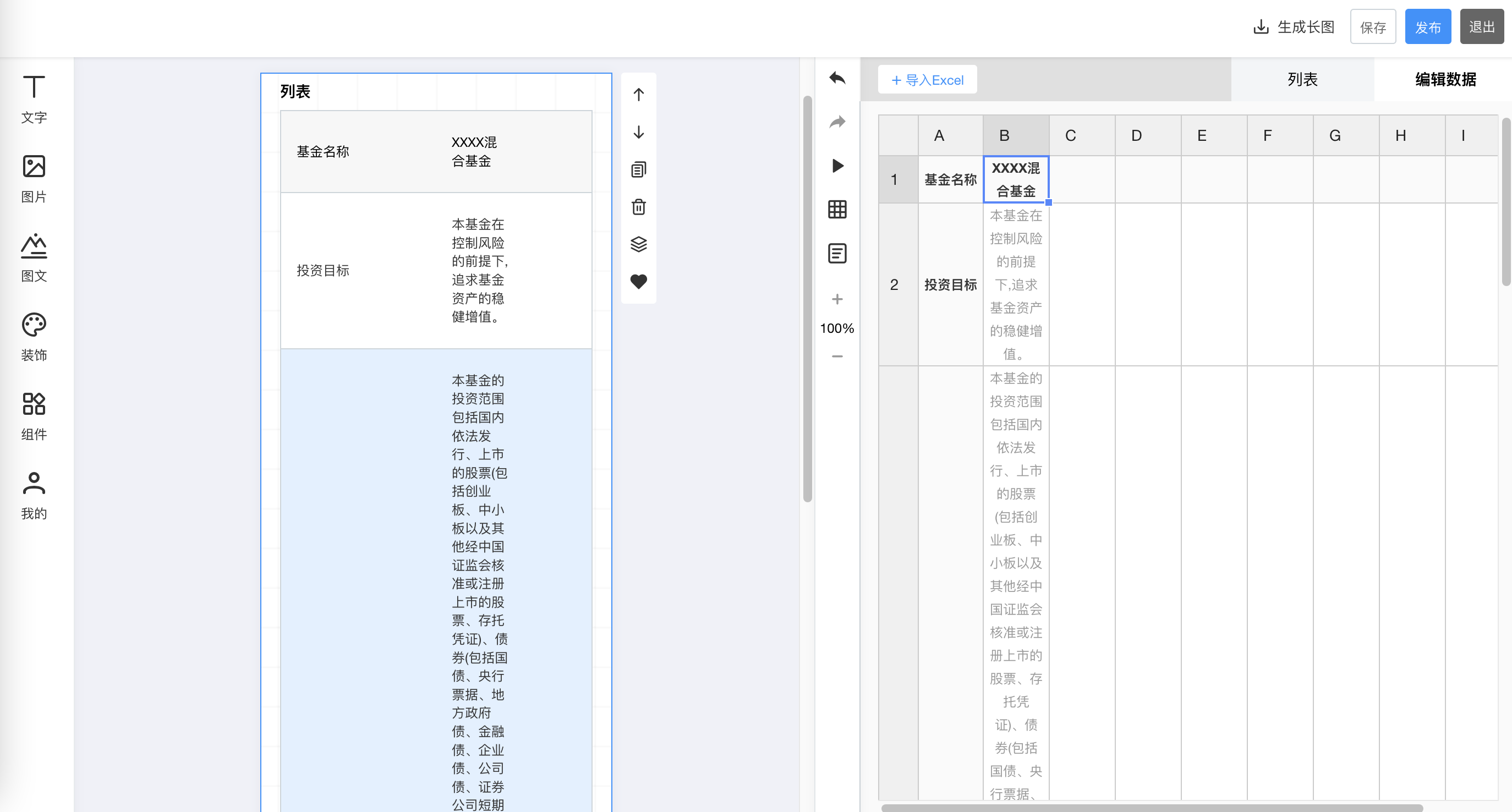Open the 装饰 decoration palette
Screen dimensions: 1512x812
[x=34, y=337]
